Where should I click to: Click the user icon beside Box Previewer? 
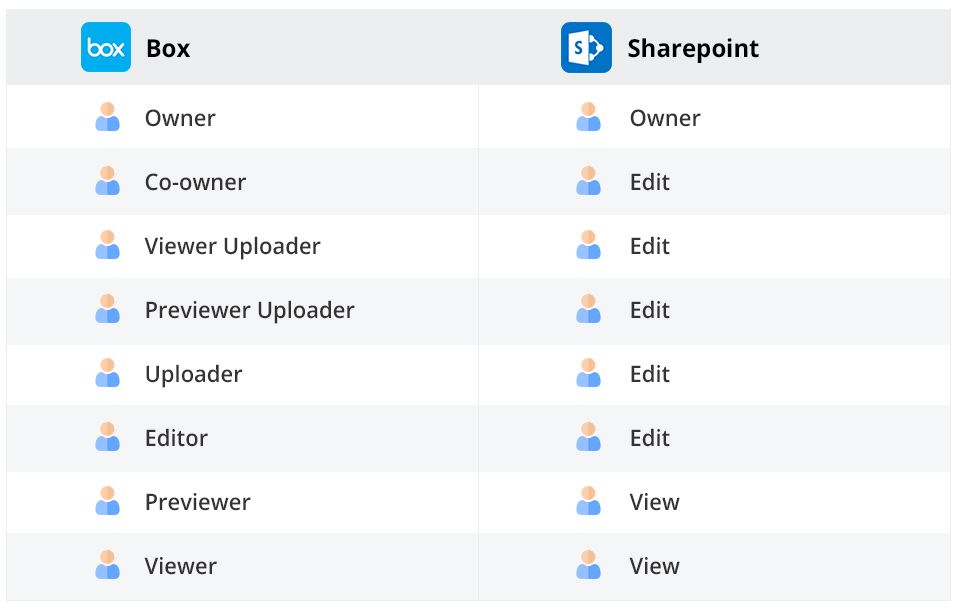point(107,501)
